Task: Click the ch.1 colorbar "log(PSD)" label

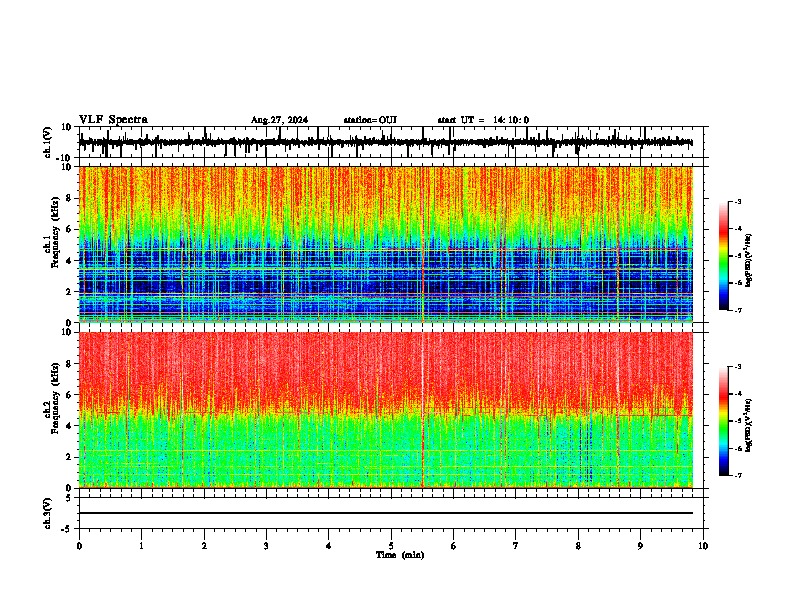Action: coord(748,260)
